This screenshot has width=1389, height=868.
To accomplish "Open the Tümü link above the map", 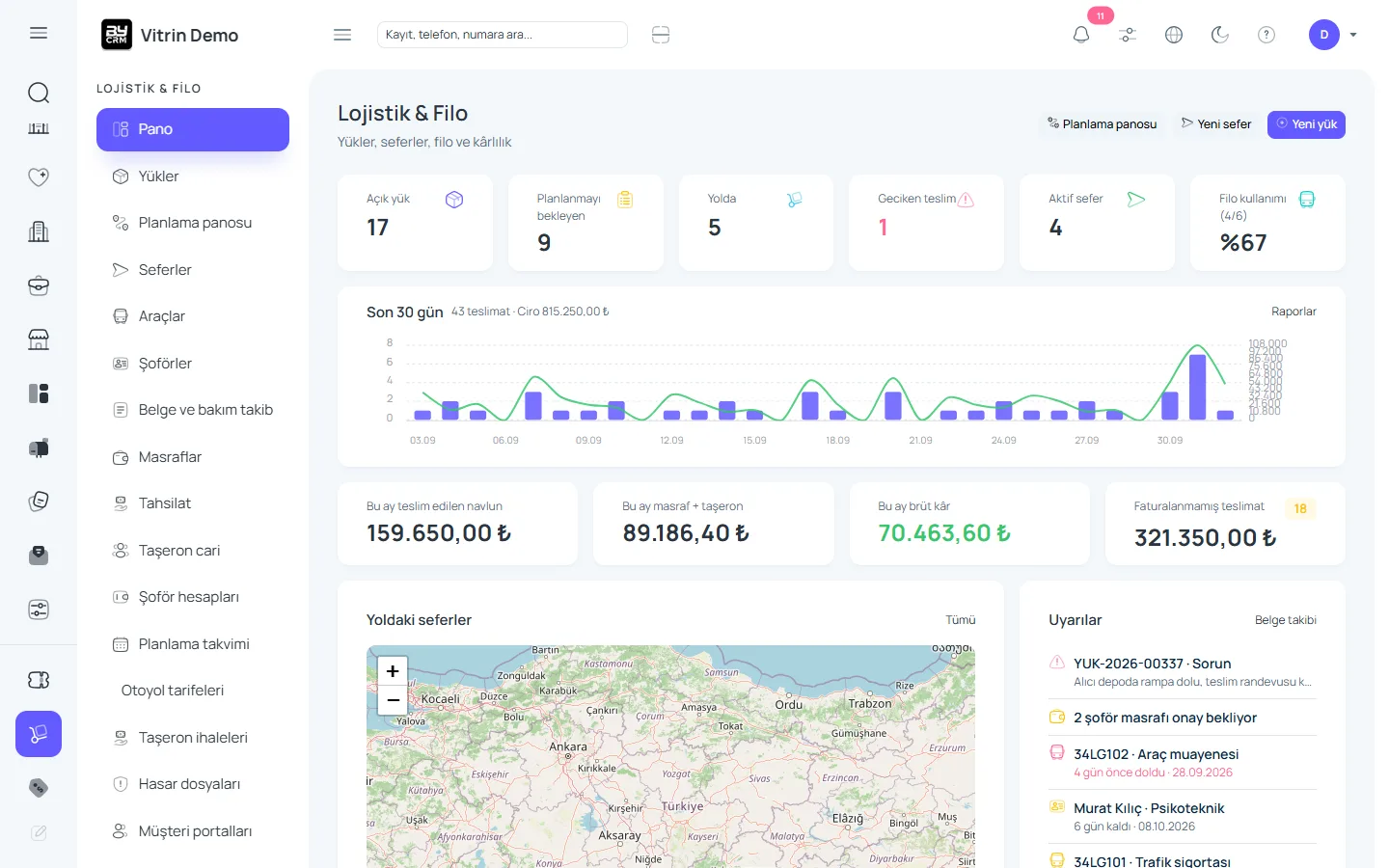I will (x=961, y=620).
